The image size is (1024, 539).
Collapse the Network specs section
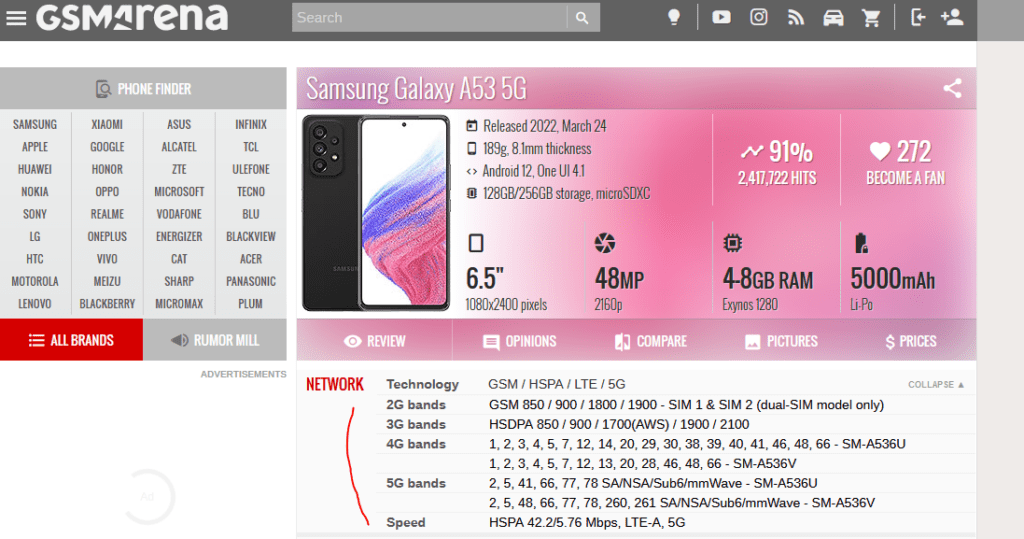(x=936, y=385)
